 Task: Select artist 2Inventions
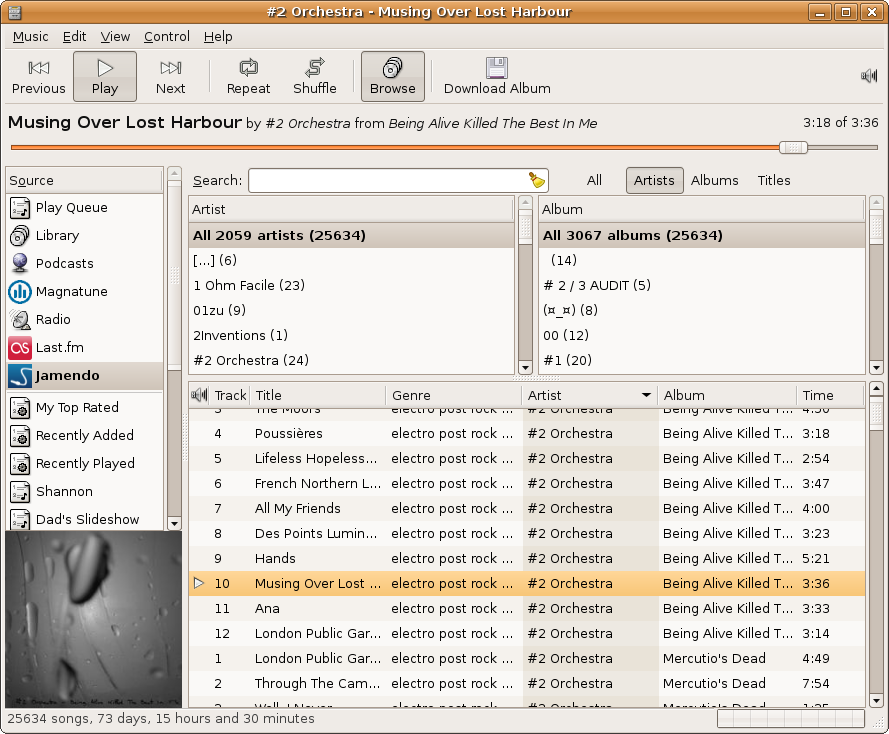click(x=352, y=335)
